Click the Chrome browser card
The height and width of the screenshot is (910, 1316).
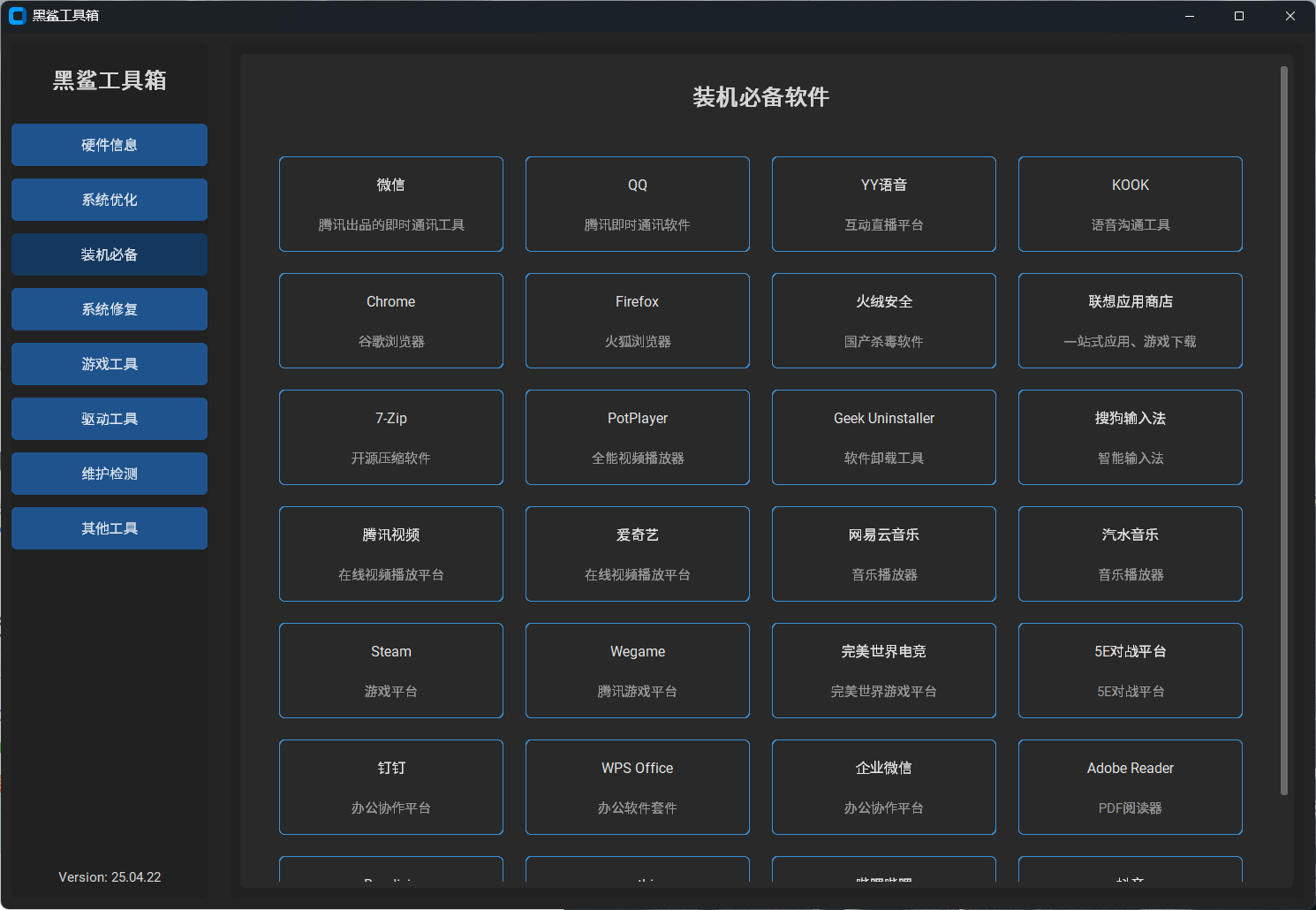[391, 321]
